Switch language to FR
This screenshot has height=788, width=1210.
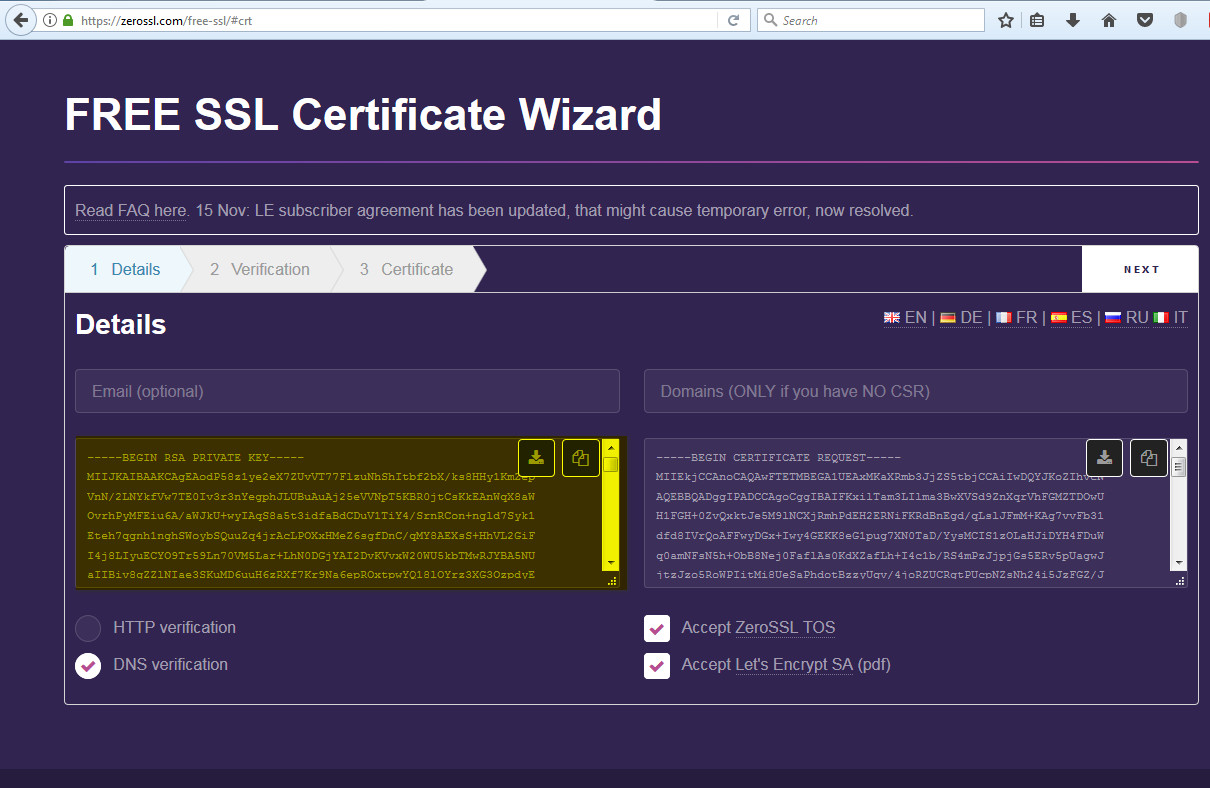[1016, 318]
